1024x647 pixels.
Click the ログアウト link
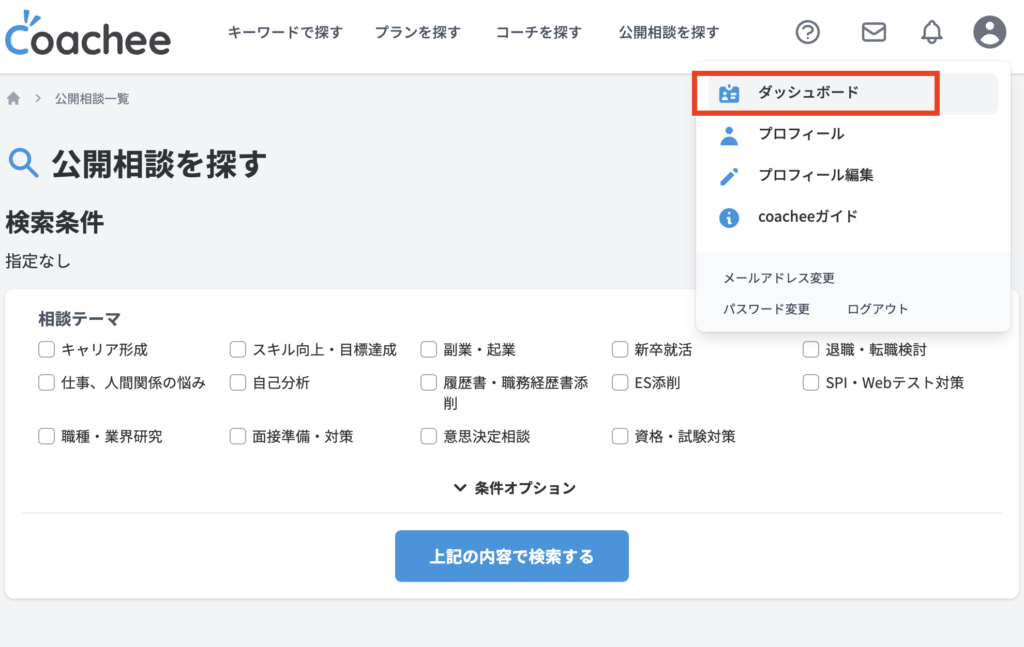point(877,309)
